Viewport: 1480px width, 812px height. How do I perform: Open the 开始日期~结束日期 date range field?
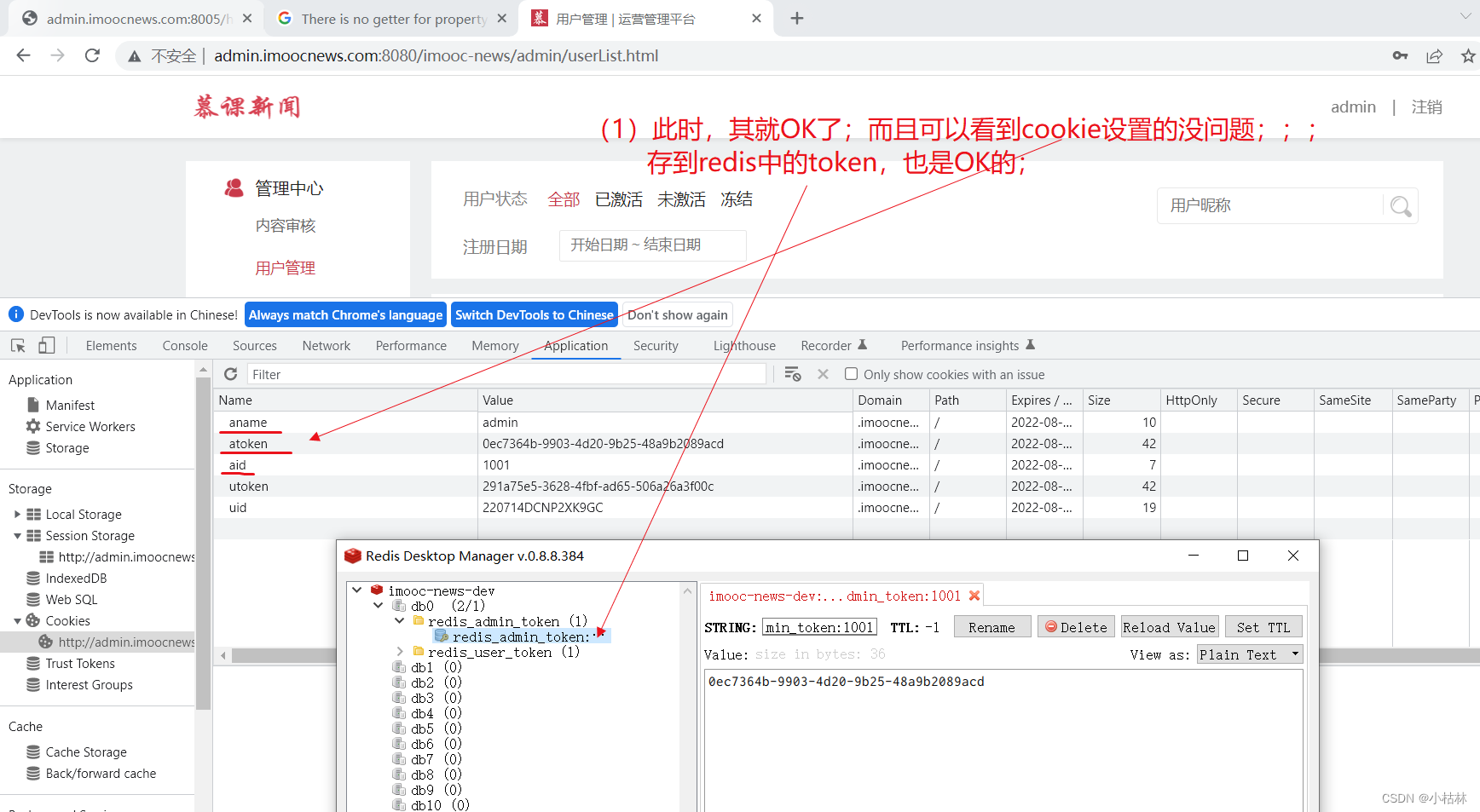652,245
